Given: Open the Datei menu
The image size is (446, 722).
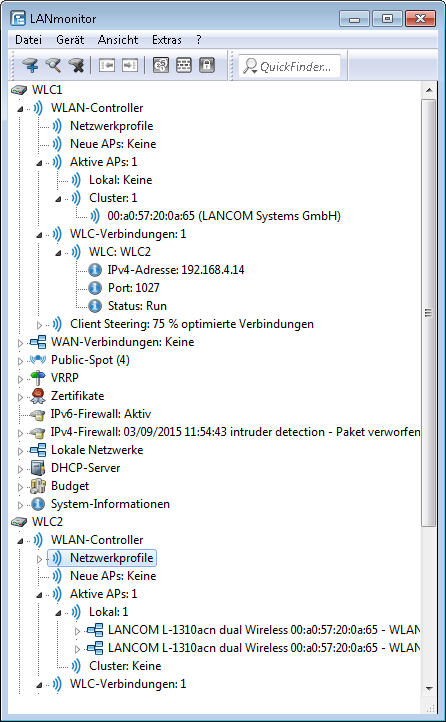Looking at the screenshot, I should (x=28, y=40).
